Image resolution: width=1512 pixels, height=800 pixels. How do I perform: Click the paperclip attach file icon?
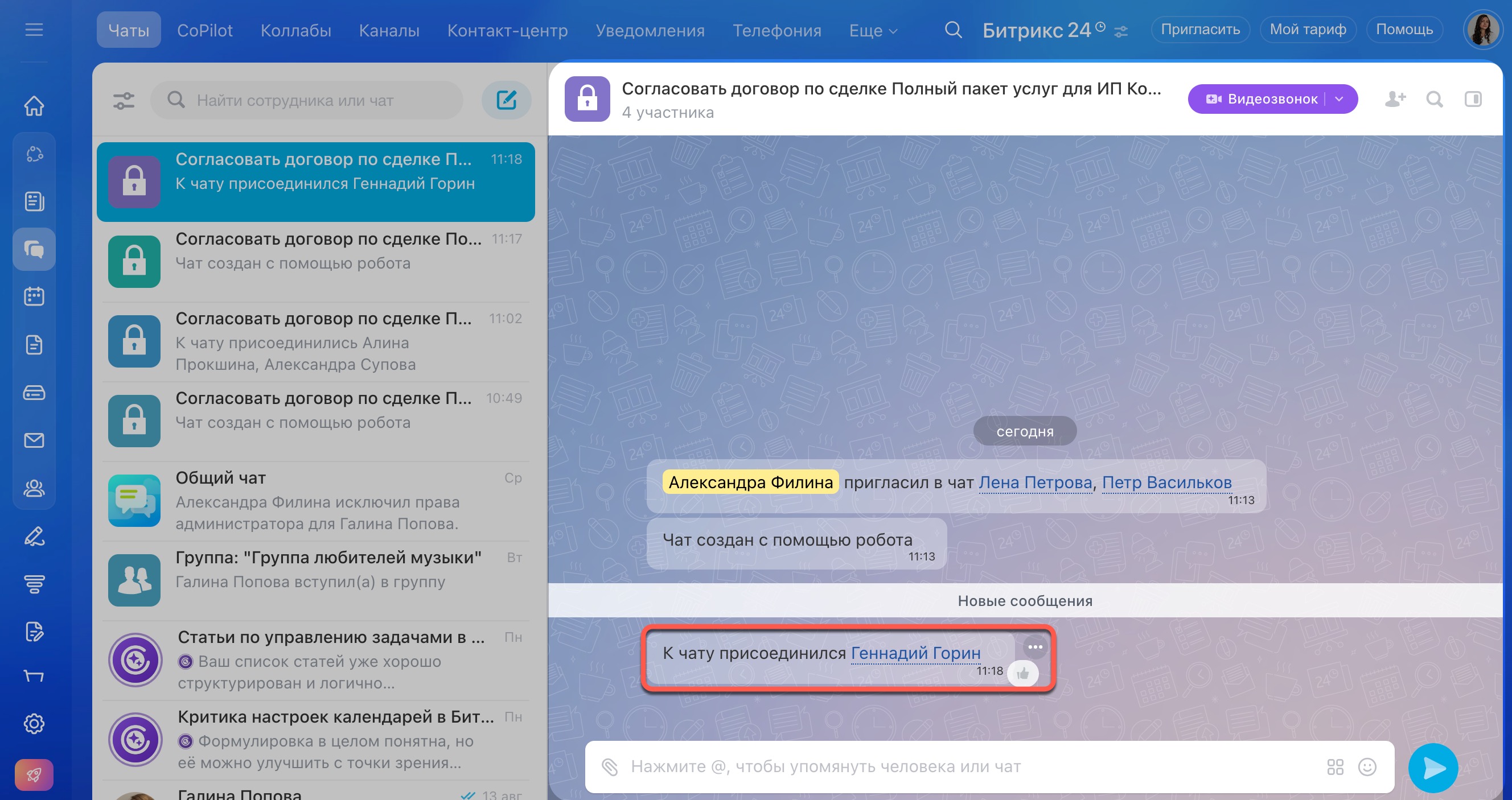[610, 766]
